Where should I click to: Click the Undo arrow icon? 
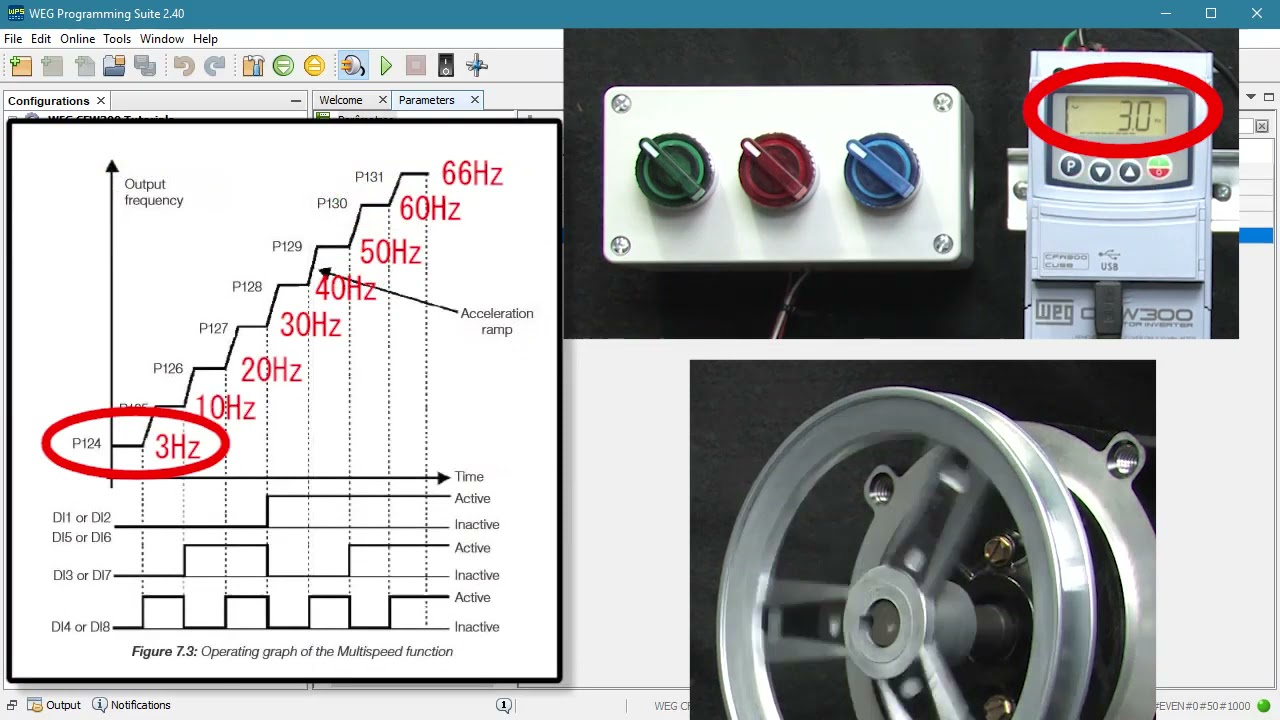point(183,66)
